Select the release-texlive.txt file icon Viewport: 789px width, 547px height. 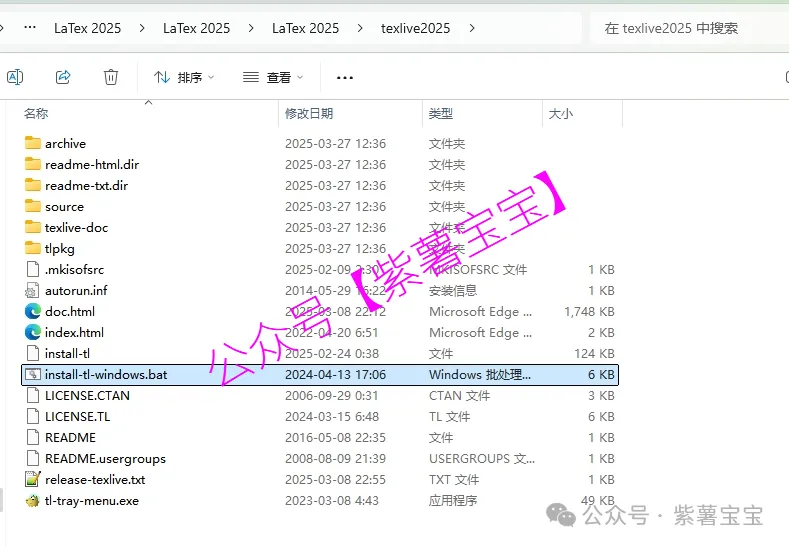pyautogui.click(x=33, y=479)
